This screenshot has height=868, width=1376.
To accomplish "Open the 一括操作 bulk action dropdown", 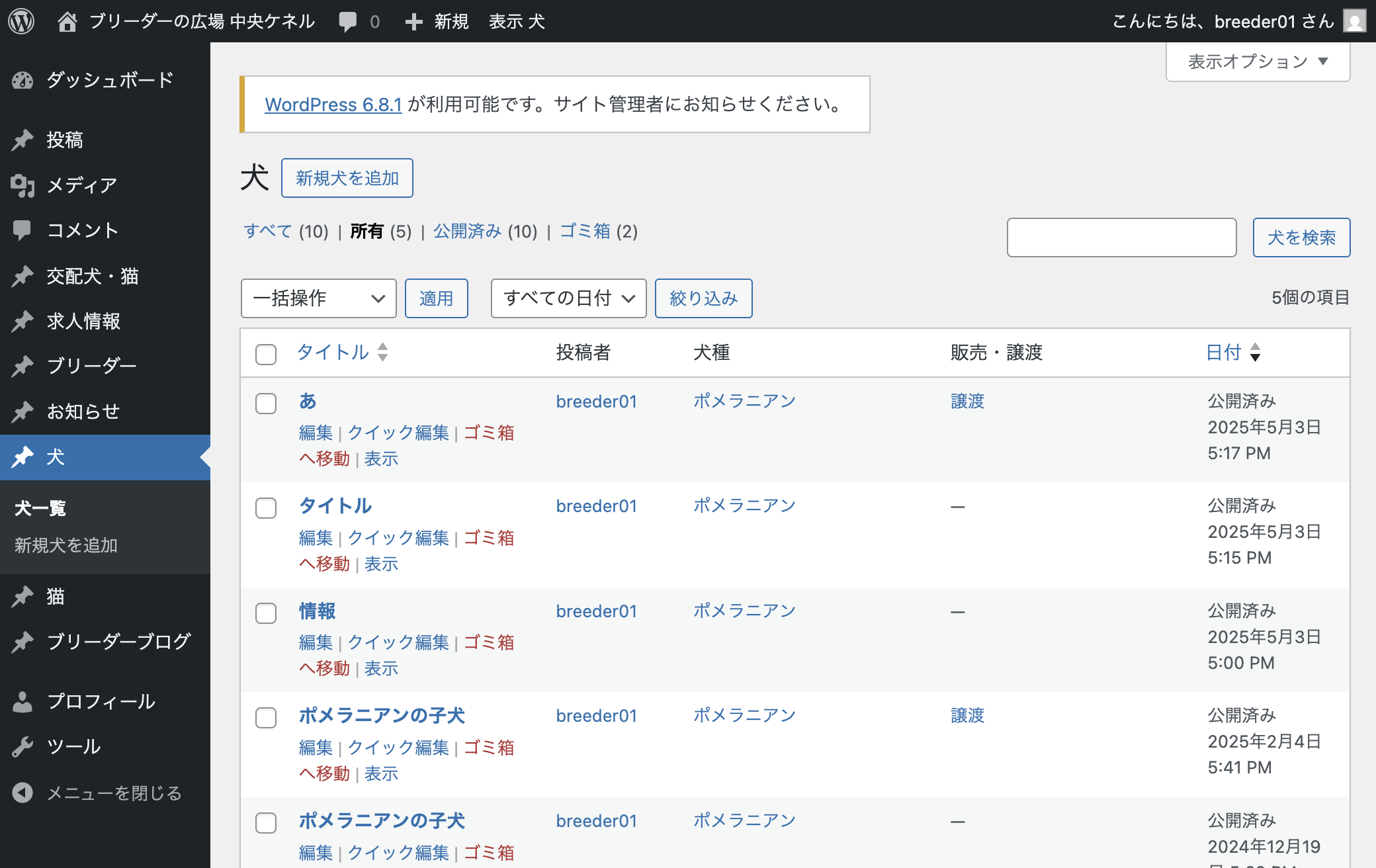I will [319, 298].
